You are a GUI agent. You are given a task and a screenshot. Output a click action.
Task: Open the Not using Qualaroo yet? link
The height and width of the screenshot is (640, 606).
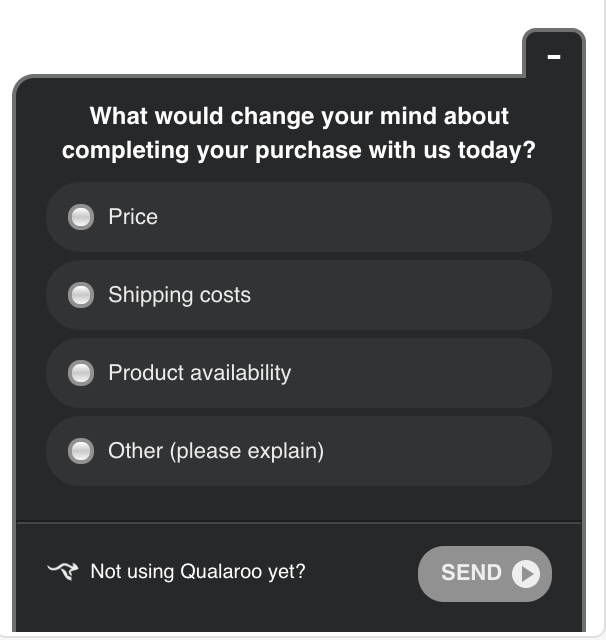198,571
